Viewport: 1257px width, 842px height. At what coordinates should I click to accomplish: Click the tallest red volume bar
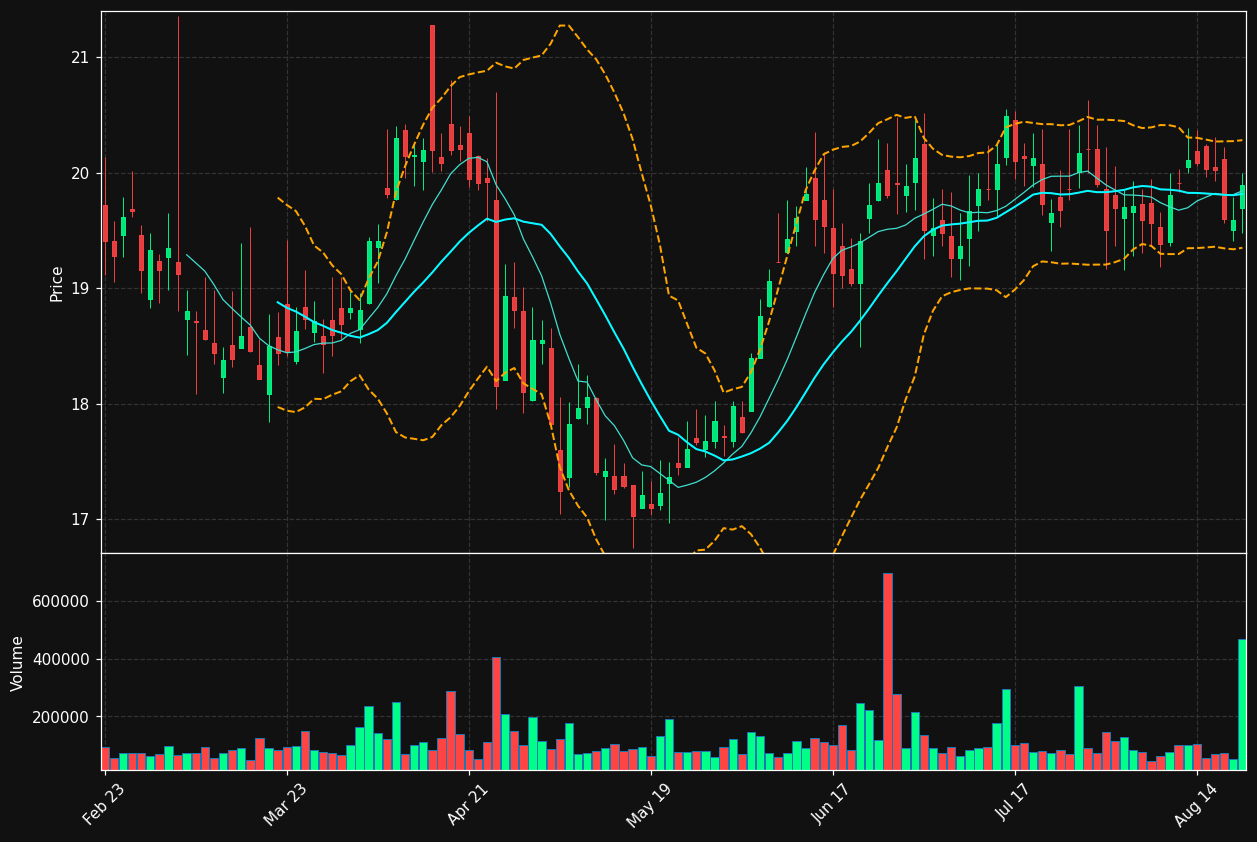point(887,671)
